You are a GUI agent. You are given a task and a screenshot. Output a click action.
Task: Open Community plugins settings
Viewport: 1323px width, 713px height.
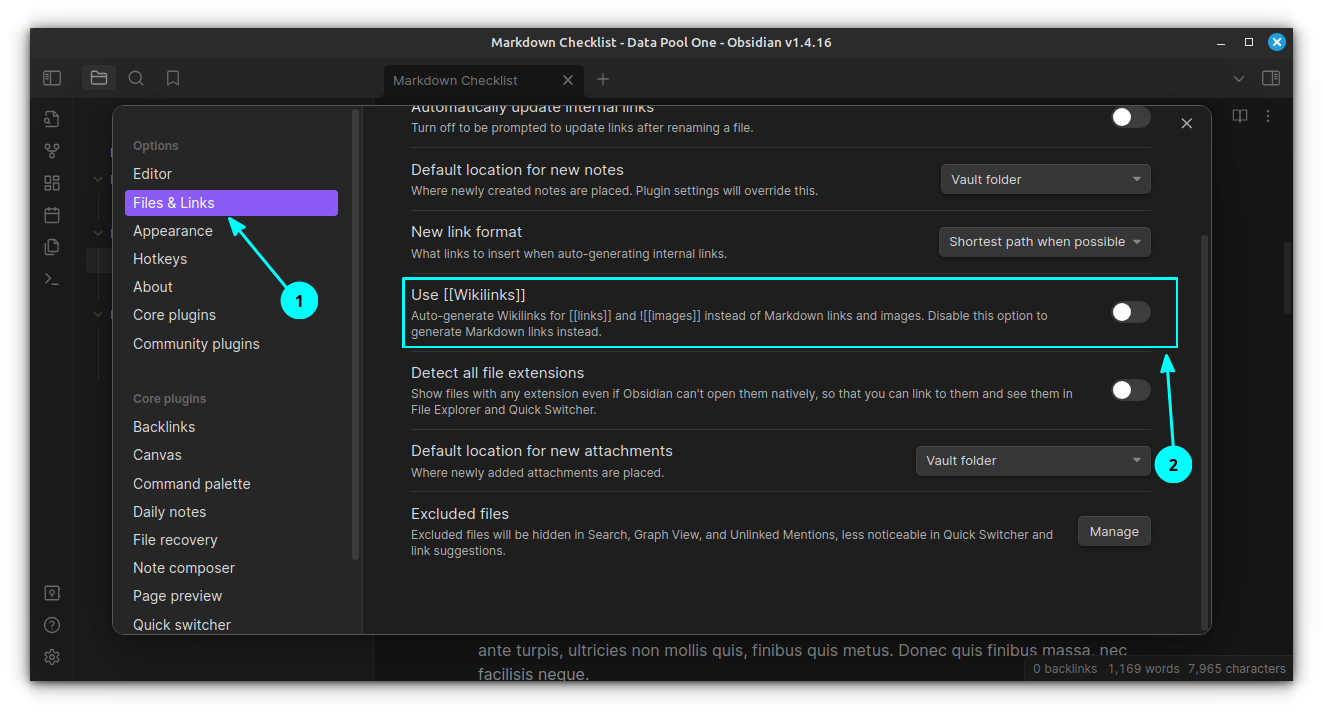point(196,344)
